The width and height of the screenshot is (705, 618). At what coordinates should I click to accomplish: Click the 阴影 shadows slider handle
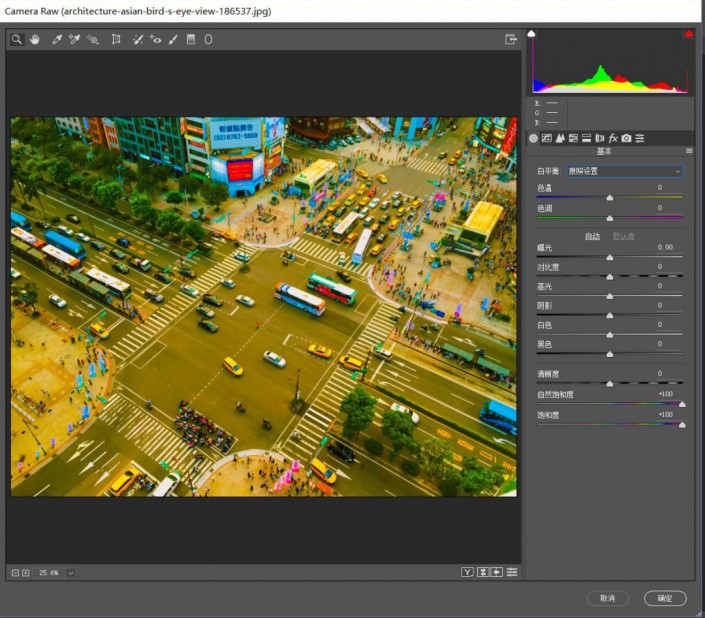click(x=610, y=316)
